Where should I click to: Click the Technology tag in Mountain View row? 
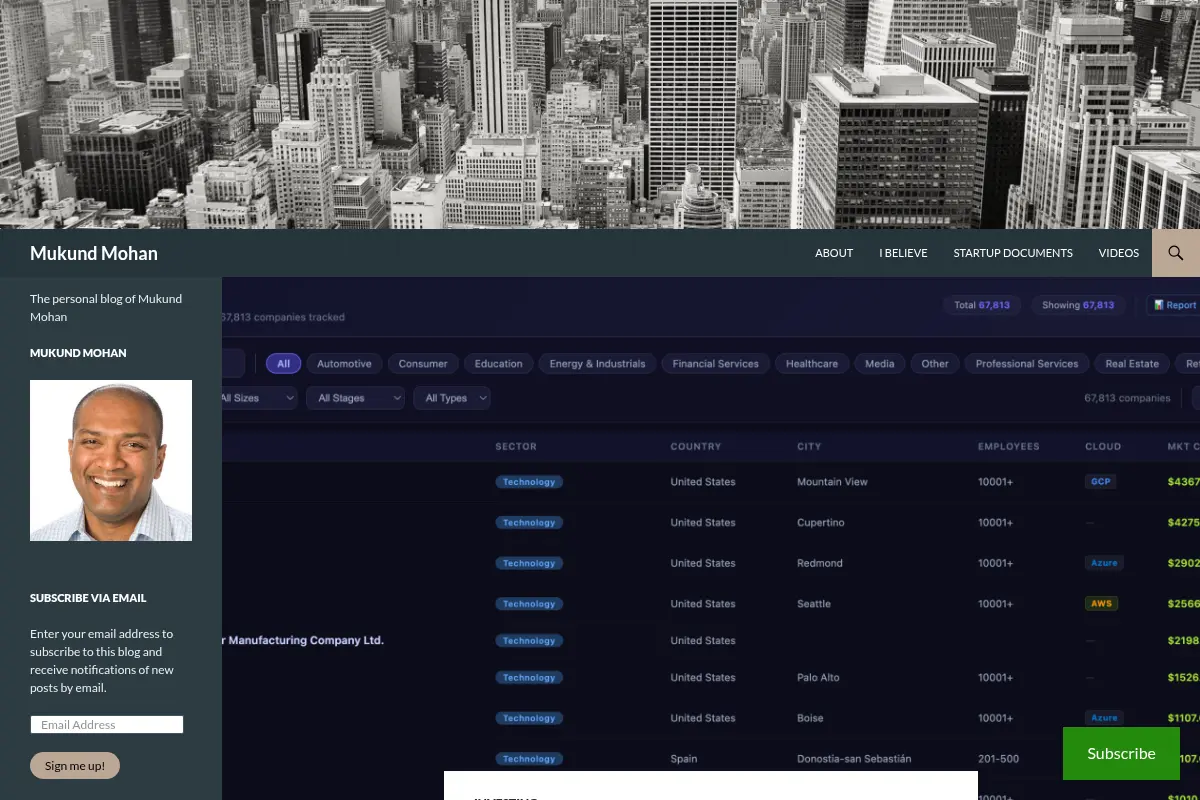pos(529,482)
